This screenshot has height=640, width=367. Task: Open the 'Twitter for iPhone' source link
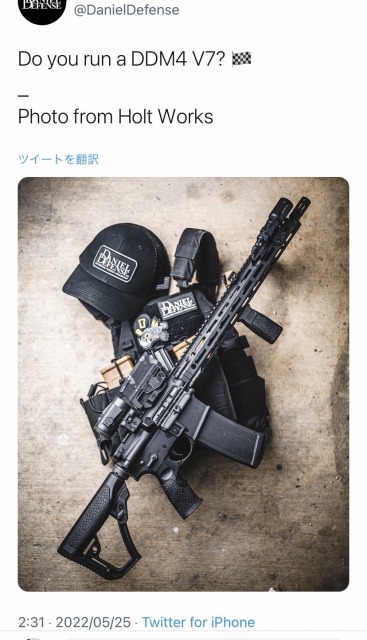pos(198,622)
